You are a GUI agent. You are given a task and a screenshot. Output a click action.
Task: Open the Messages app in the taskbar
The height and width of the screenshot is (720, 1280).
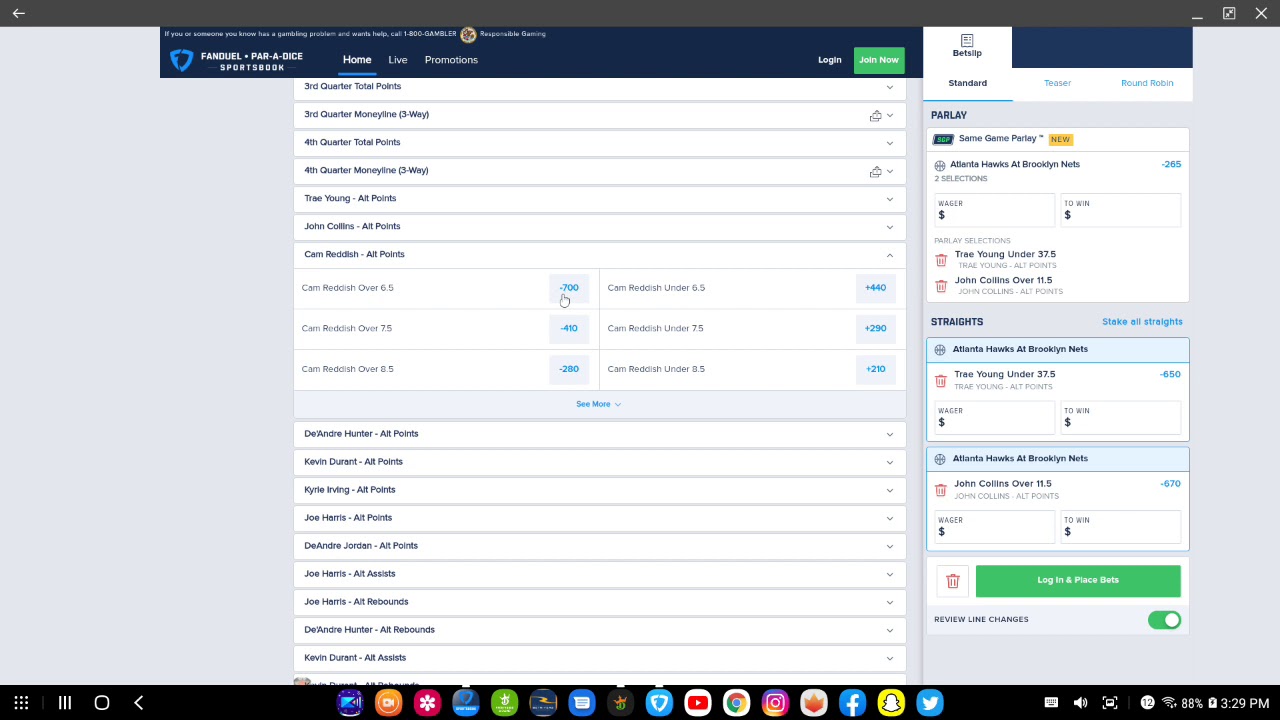(x=581, y=703)
